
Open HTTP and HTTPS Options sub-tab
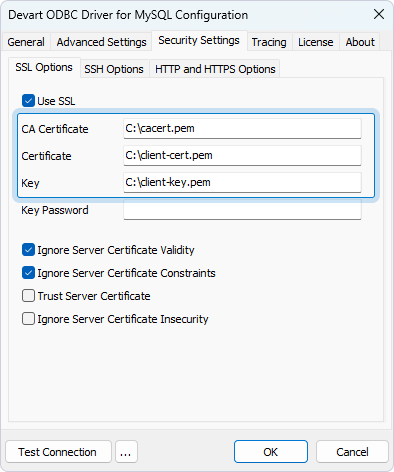(215, 69)
